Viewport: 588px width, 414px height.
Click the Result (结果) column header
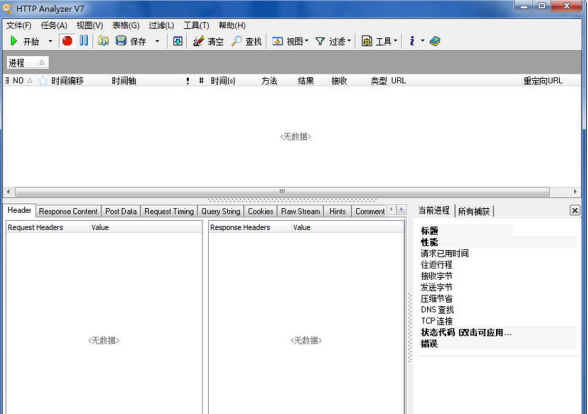pyautogui.click(x=306, y=81)
